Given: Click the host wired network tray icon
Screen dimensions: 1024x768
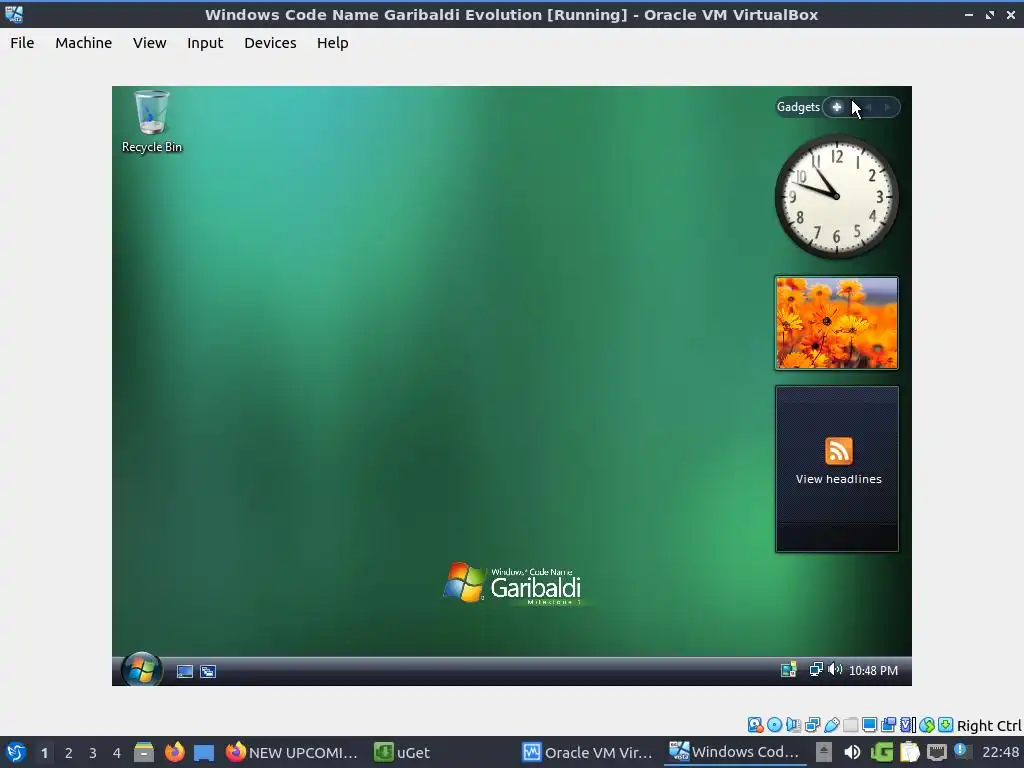Looking at the screenshot, I should (x=937, y=752).
